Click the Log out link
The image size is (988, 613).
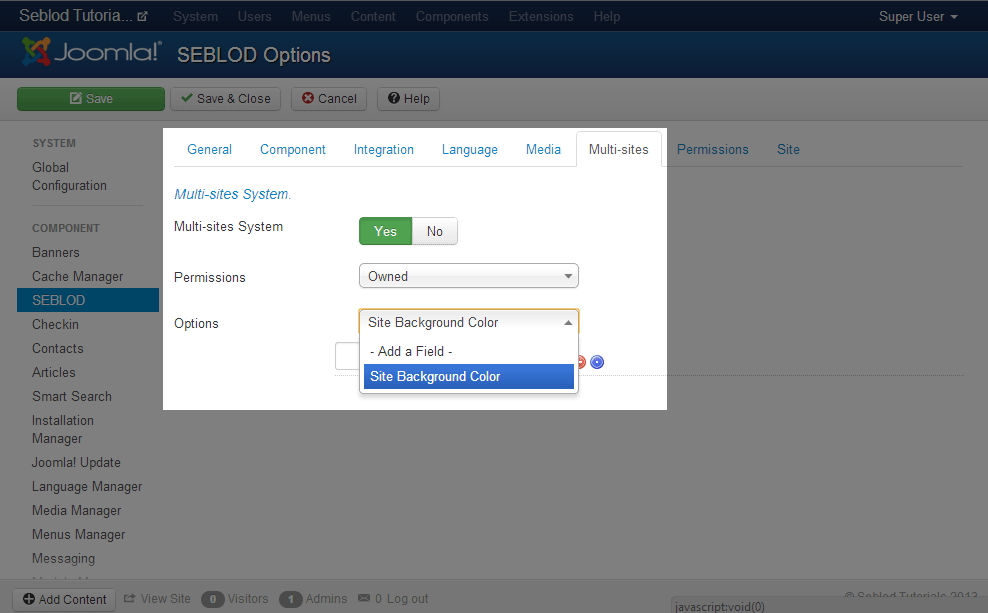(x=407, y=599)
